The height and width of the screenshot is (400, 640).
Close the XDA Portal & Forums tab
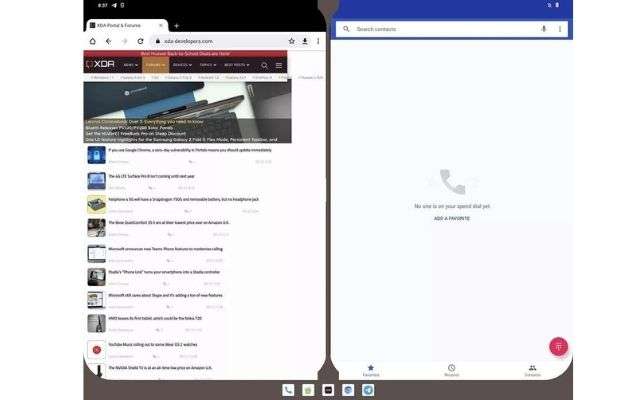[161, 25]
